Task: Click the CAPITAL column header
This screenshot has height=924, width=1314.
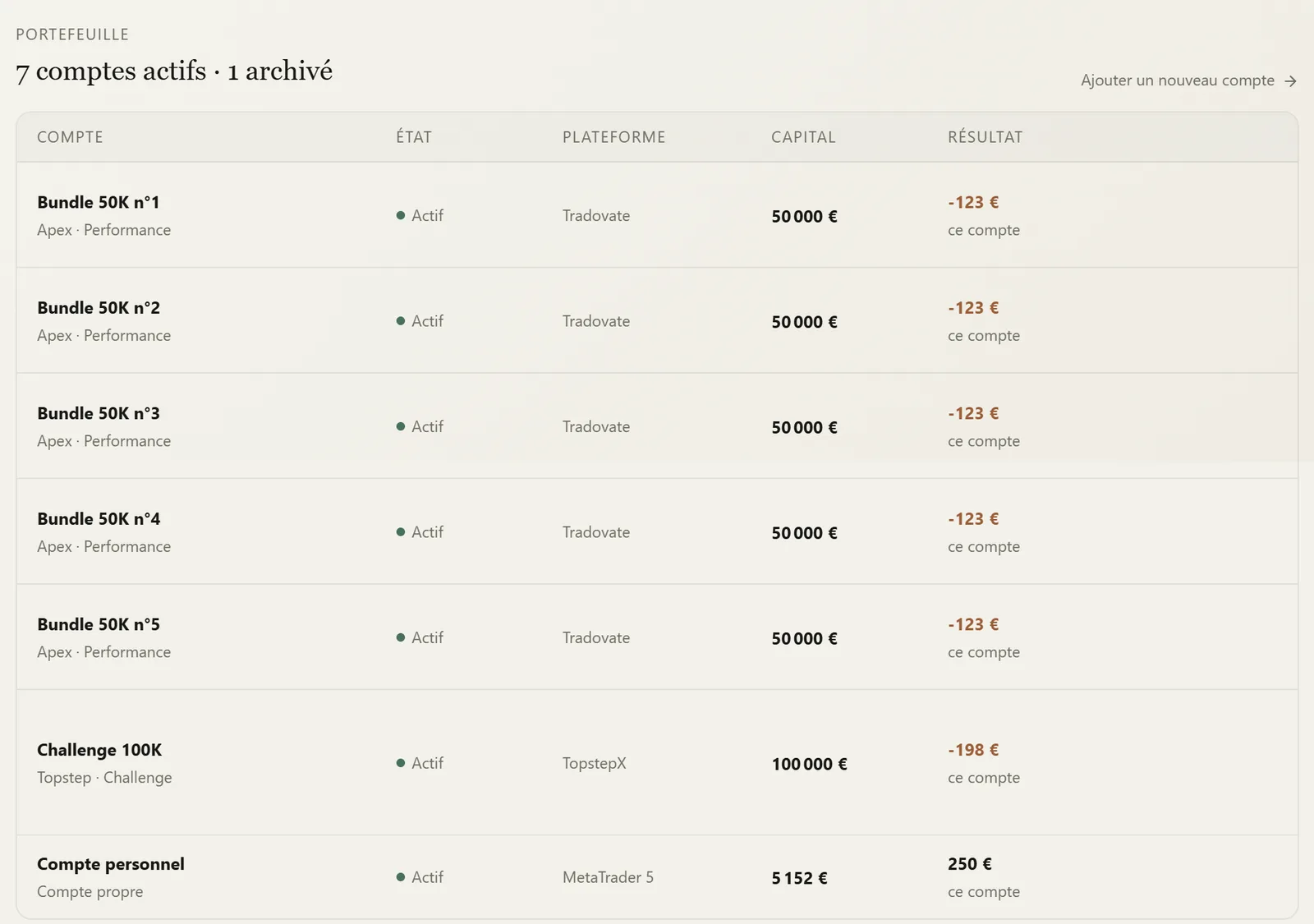Action: pos(803,137)
